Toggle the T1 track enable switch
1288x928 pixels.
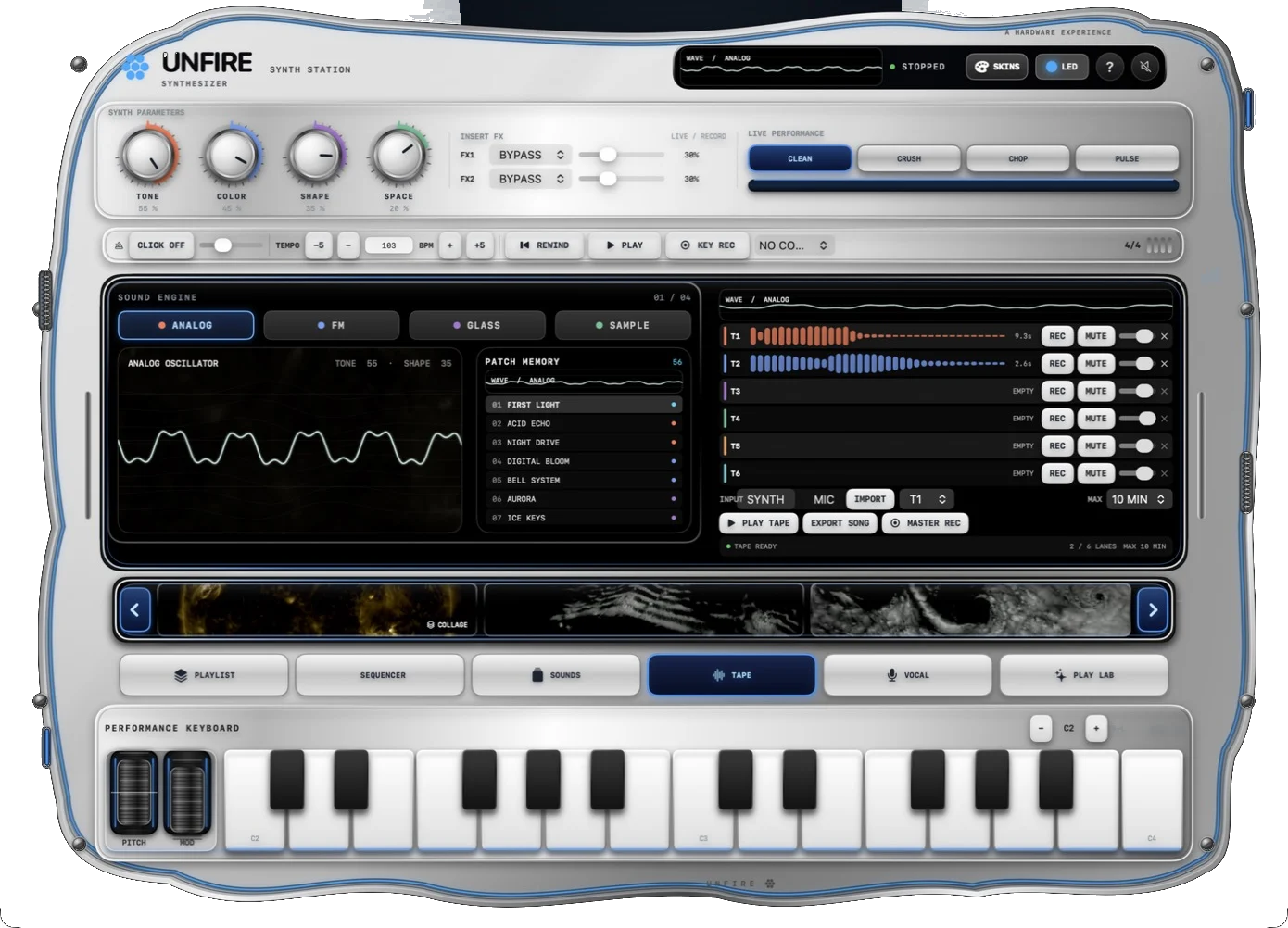[1136, 336]
